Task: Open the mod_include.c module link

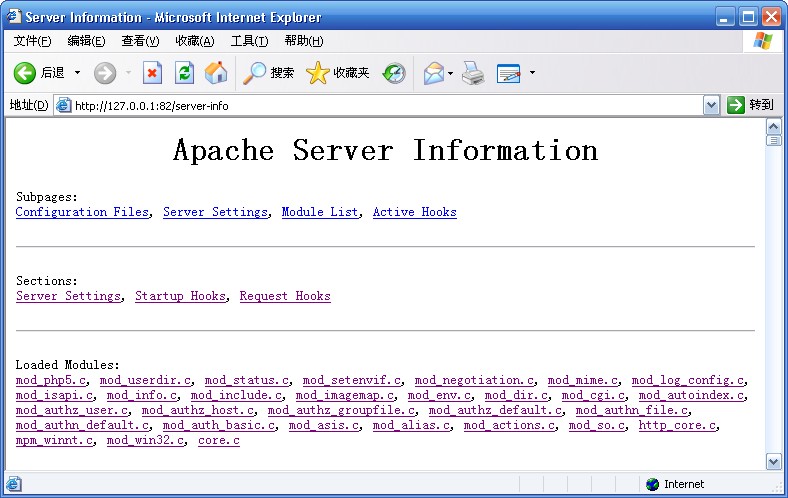Action: click(236, 395)
